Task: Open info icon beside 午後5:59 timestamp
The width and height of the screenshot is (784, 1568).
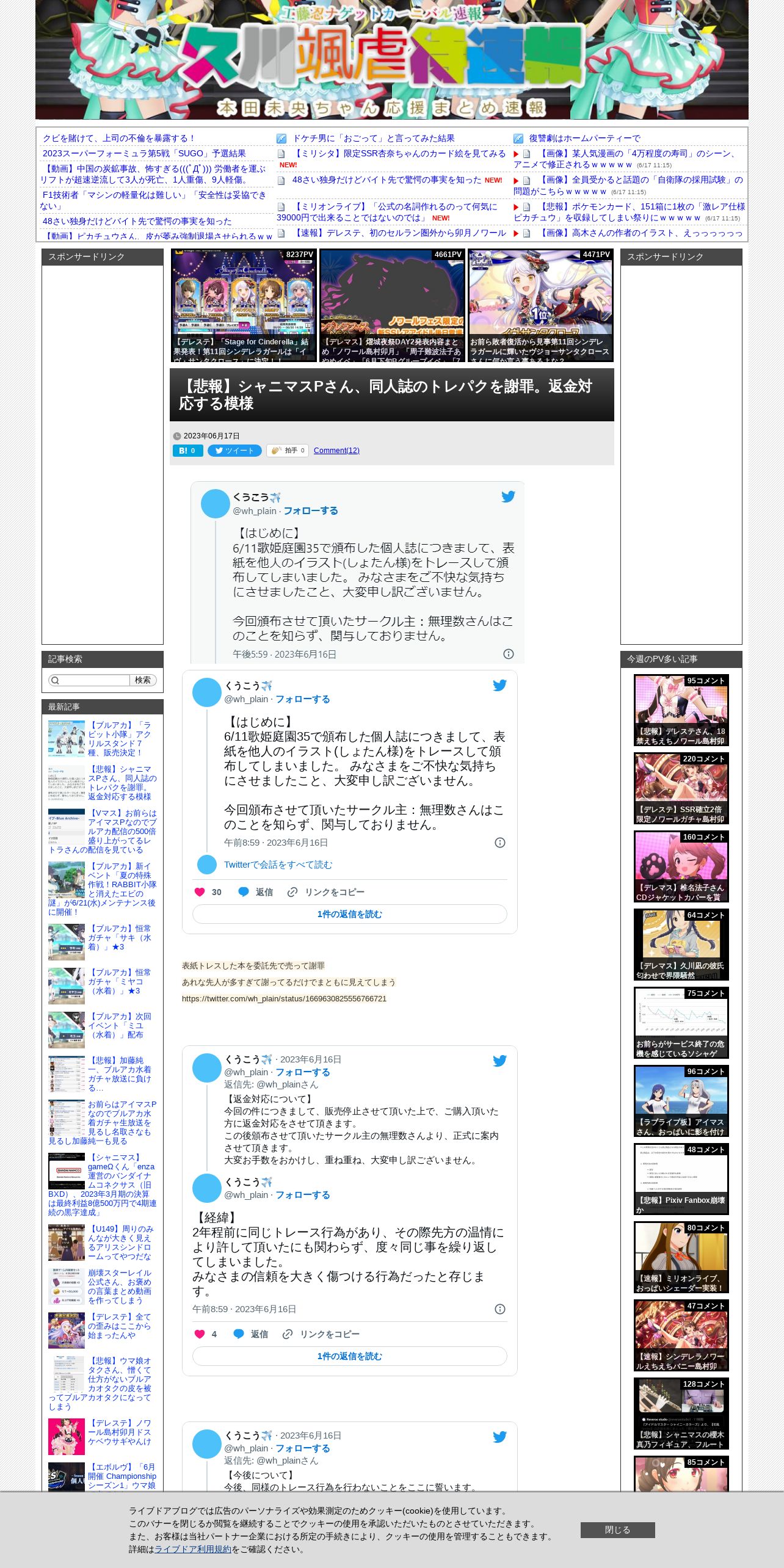Action: coord(508,654)
